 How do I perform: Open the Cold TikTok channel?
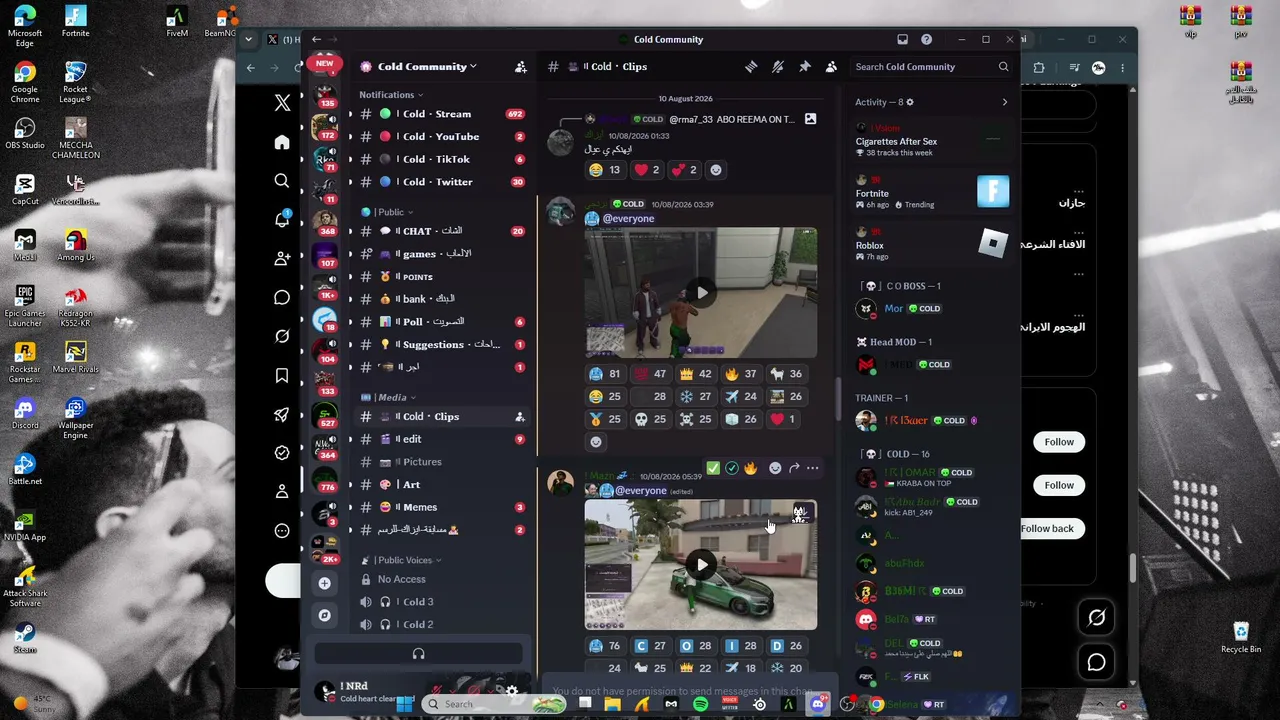tap(441, 159)
